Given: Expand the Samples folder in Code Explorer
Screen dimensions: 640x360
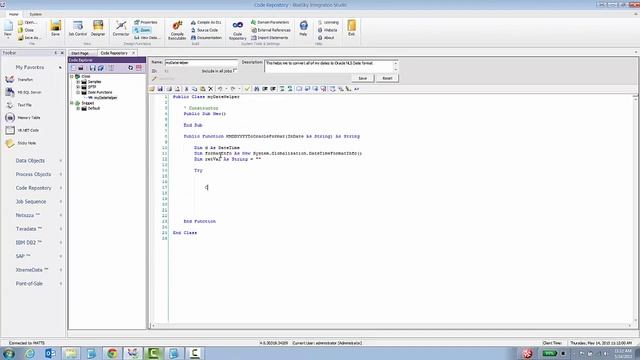Looking at the screenshot, I should pos(78,82).
